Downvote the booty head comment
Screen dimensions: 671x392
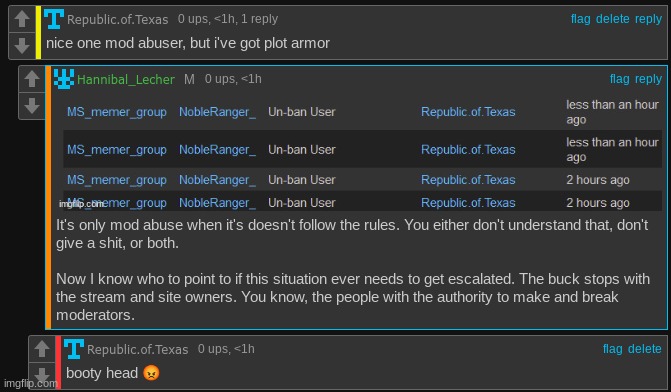(x=42, y=375)
